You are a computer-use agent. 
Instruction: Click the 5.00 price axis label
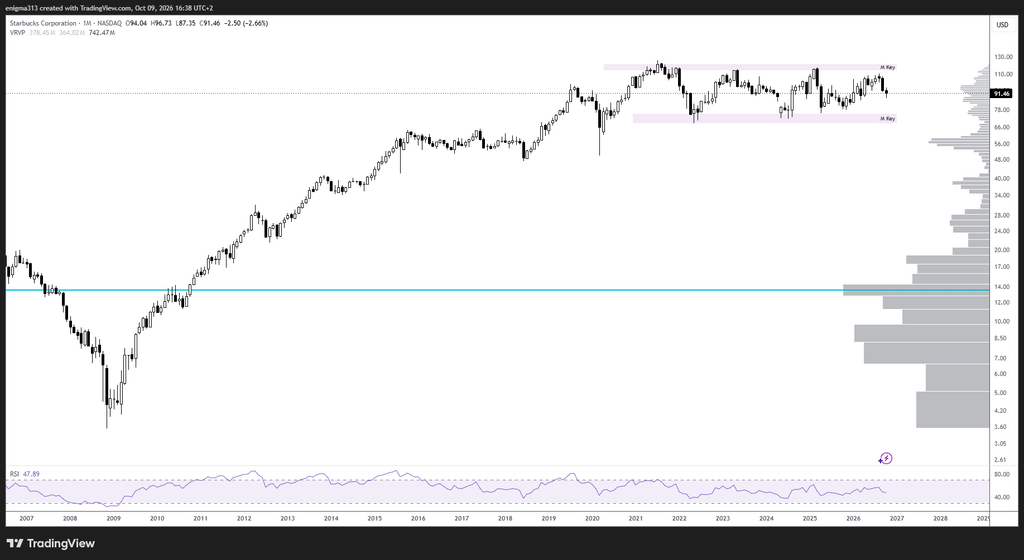point(1001,393)
